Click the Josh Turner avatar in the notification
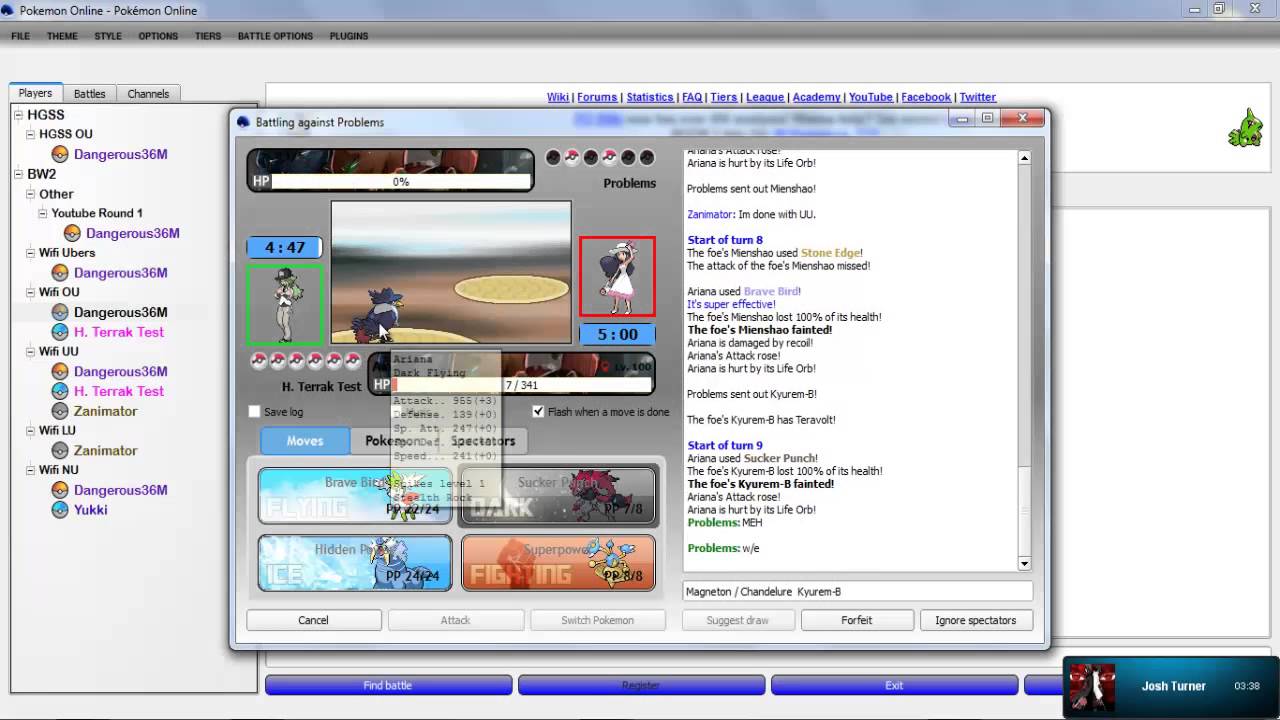The image size is (1280, 720). click(1091, 686)
